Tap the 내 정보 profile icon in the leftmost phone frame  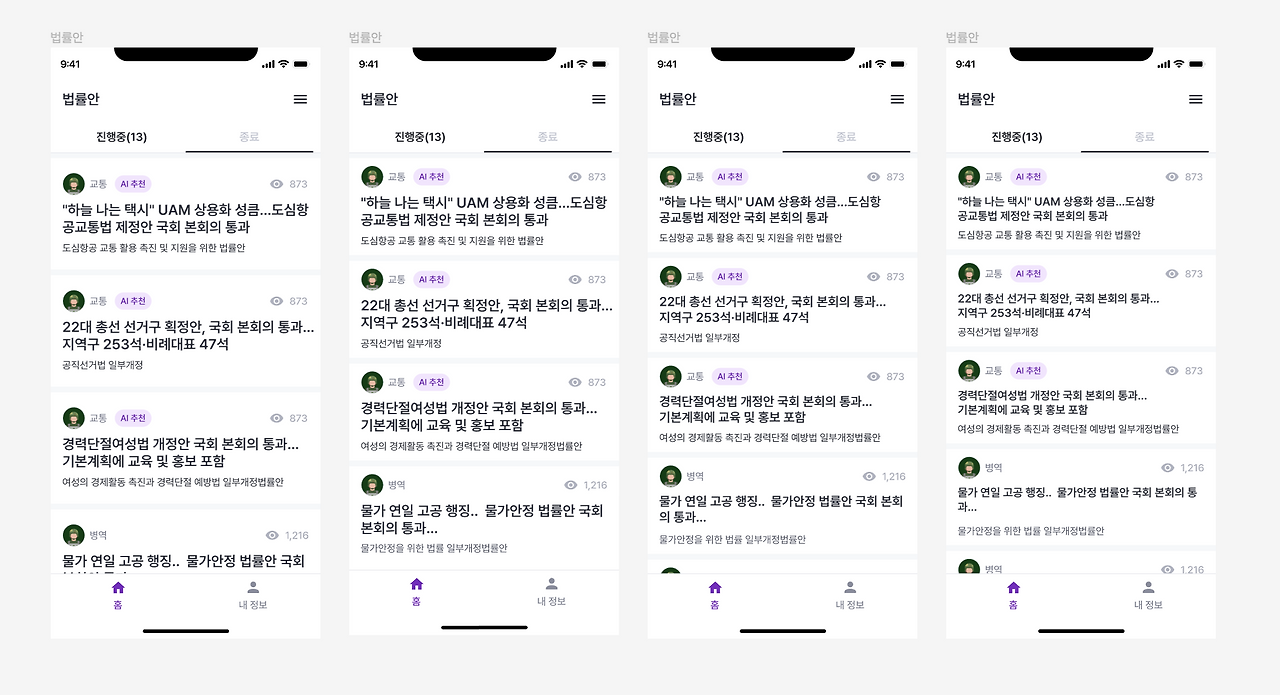click(x=253, y=588)
